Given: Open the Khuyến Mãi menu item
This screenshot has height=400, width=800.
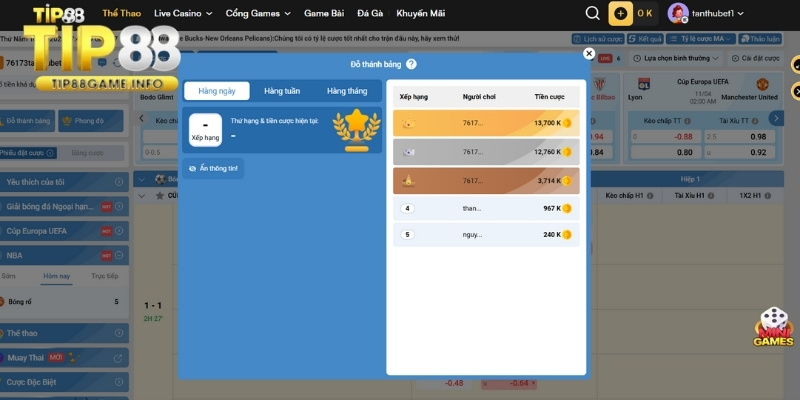Looking at the screenshot, I should click(420, 14).
